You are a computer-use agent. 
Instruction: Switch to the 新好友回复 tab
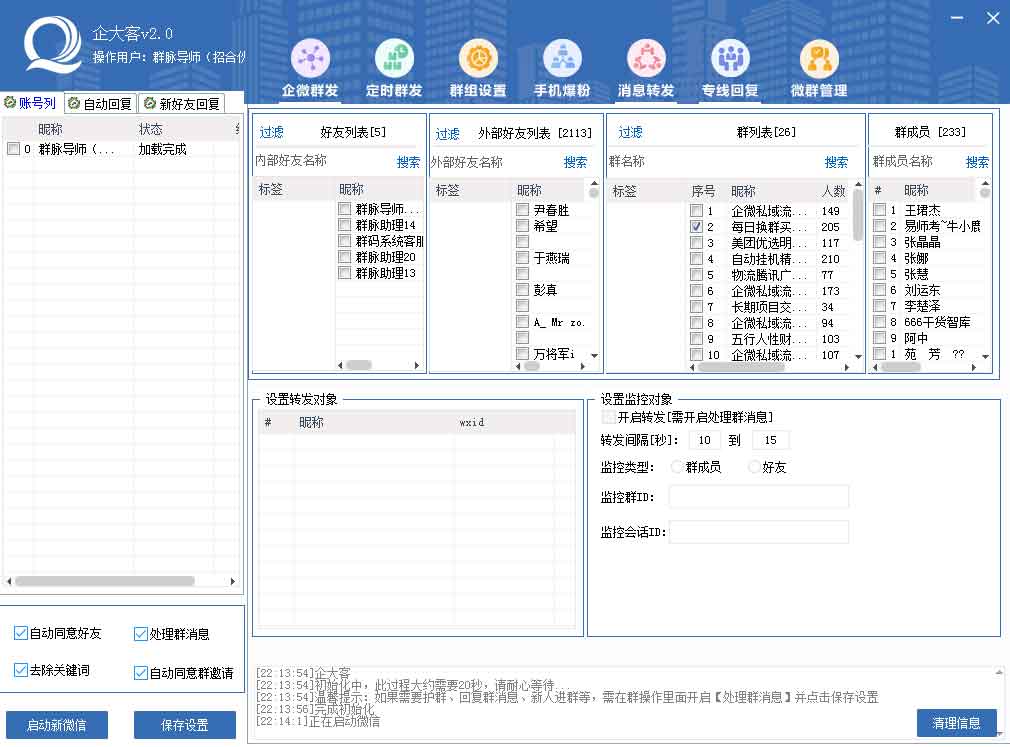coord(181,103)
